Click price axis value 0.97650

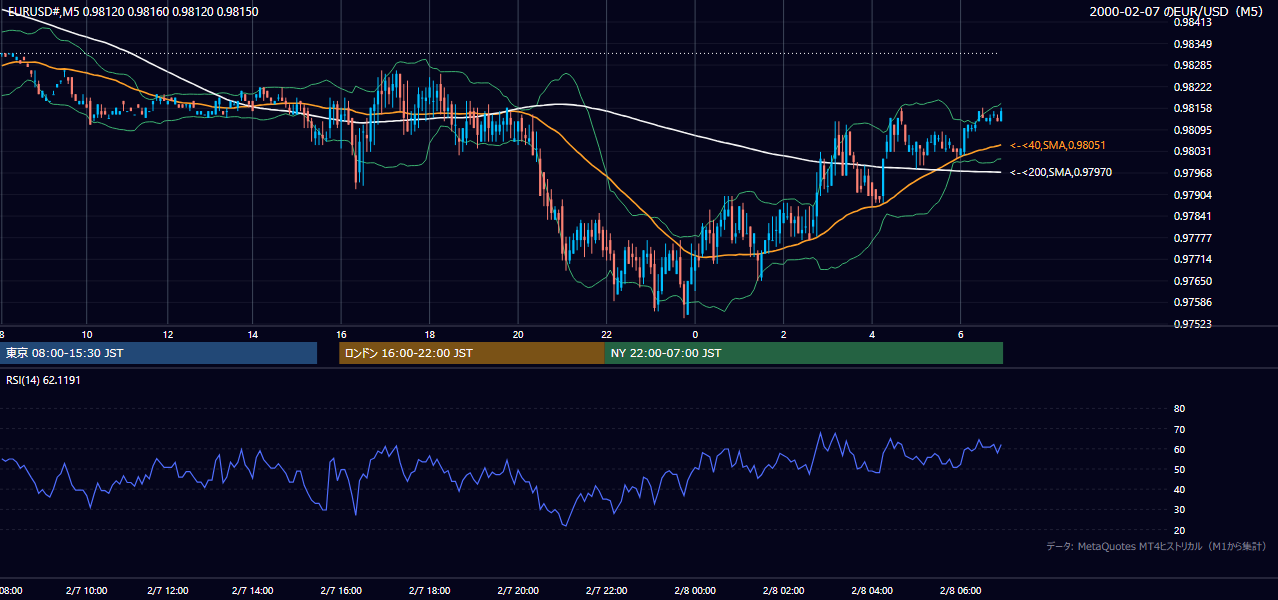1192,281
